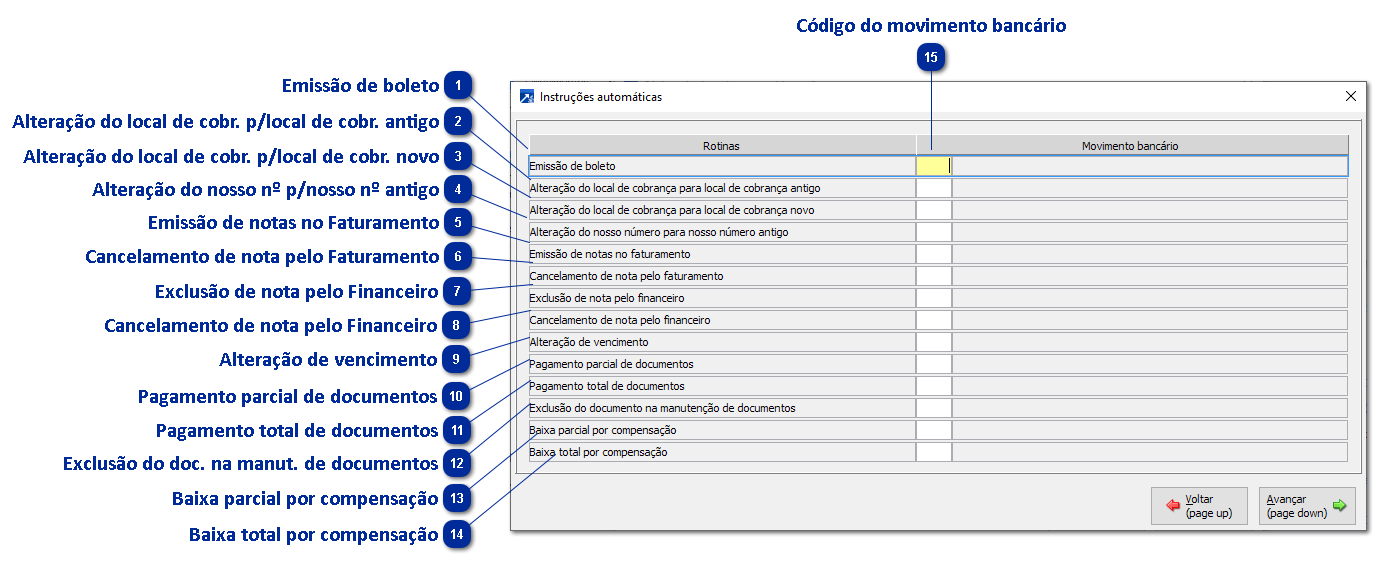Click the yellow code field for Emissão de boleto
The height and width of the screenshot is (563, 1390).
coord(933,166)
